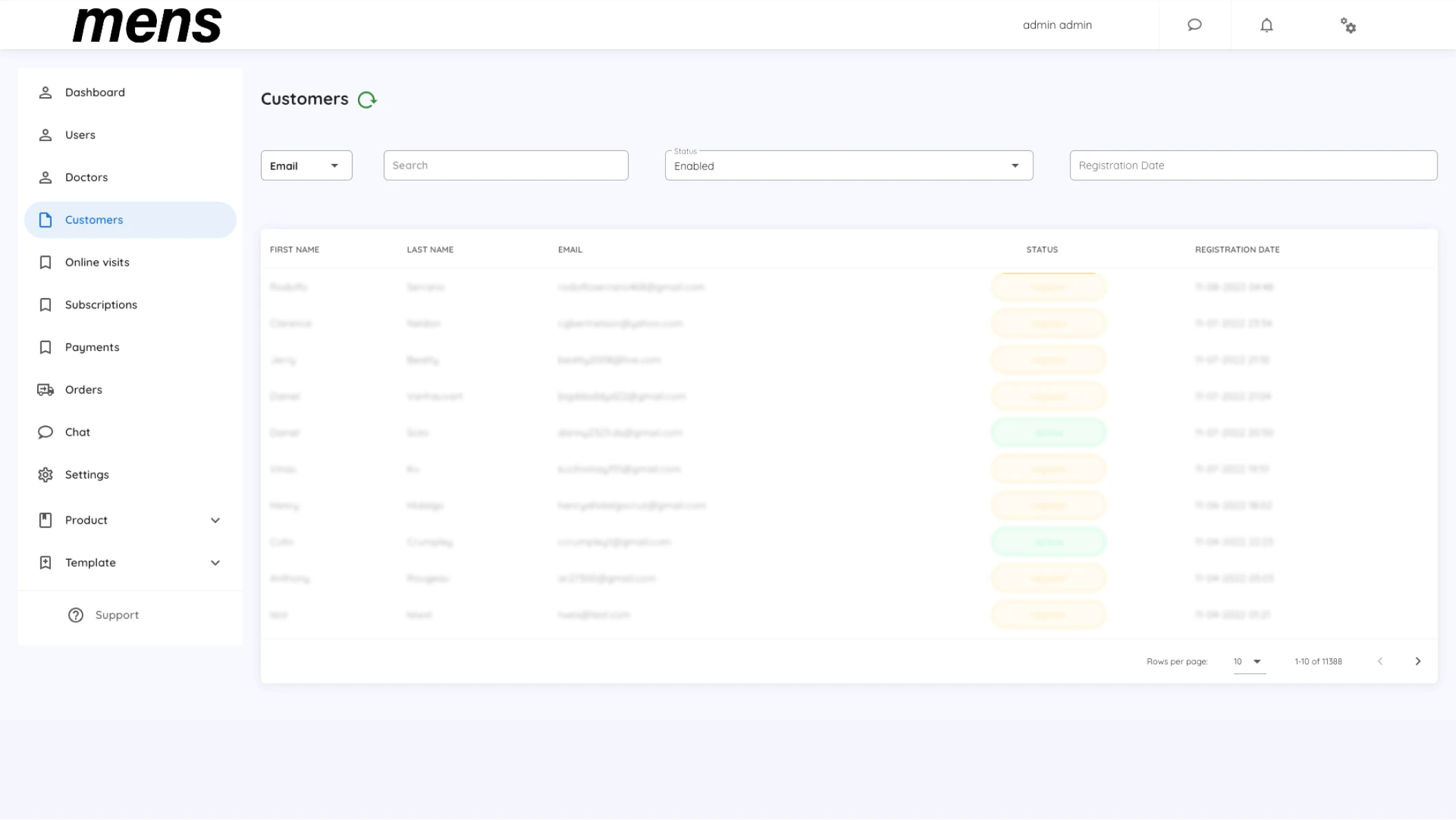Click the Payments bookmark icon

point(45,348)
